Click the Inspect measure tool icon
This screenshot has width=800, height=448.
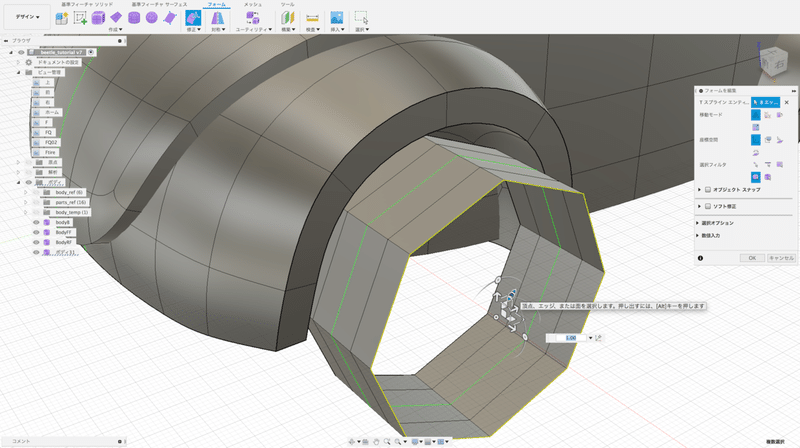(312, 18)
